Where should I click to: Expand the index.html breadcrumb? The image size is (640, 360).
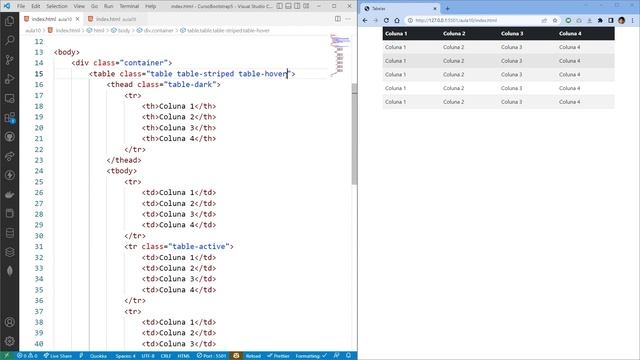[64, 30]
